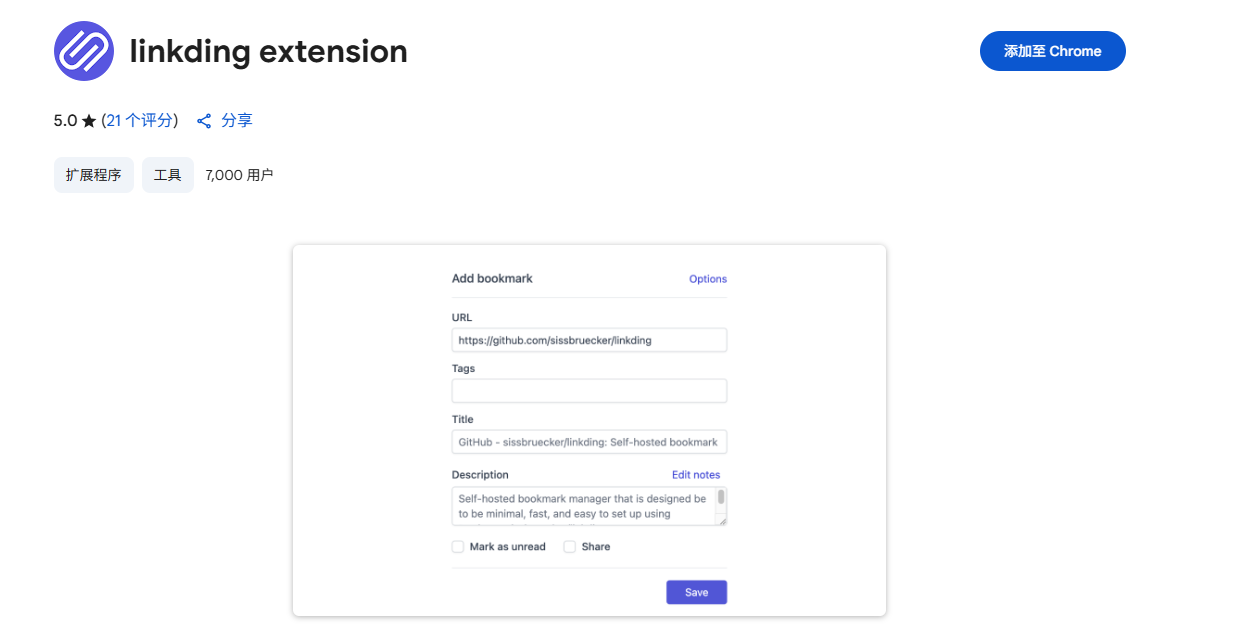Select the 扩展程序 category chip
The image size is (1245, 636).
94,175
